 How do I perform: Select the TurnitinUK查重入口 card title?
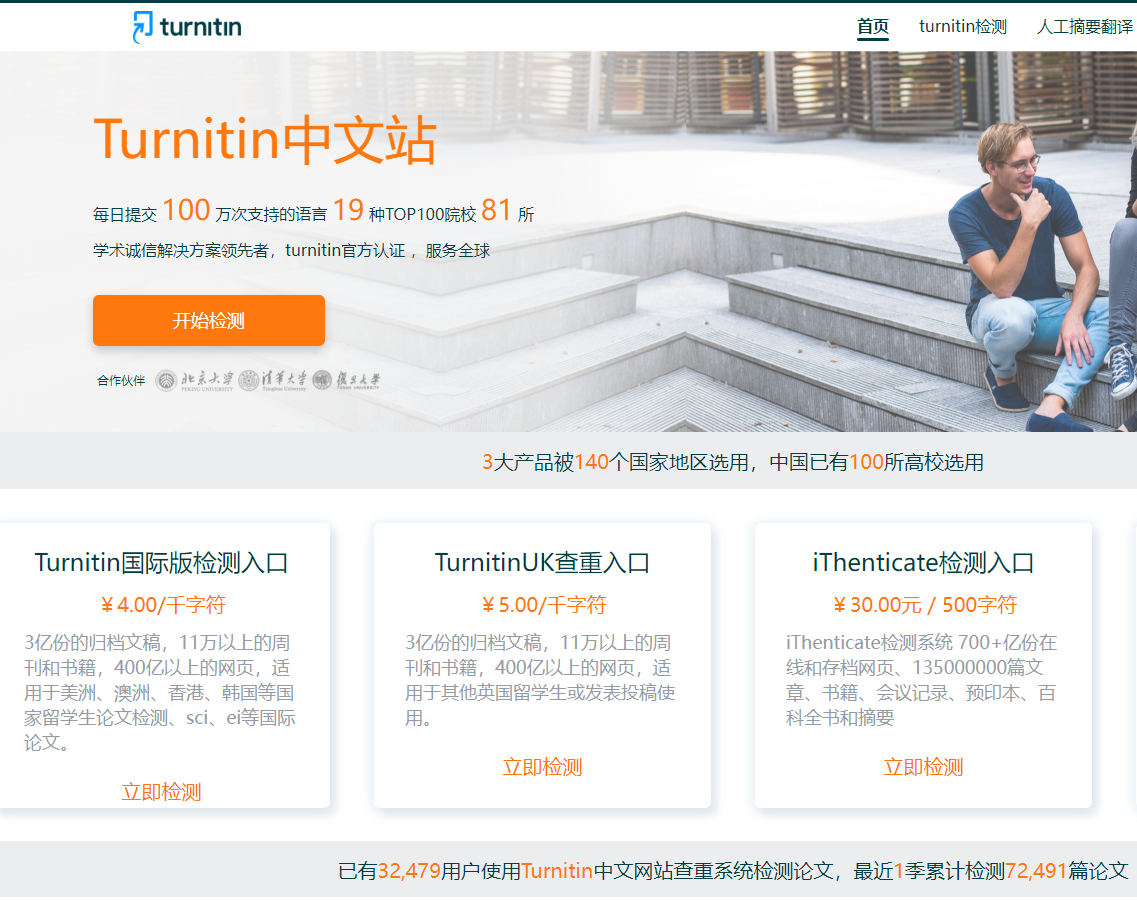(542, 563)
